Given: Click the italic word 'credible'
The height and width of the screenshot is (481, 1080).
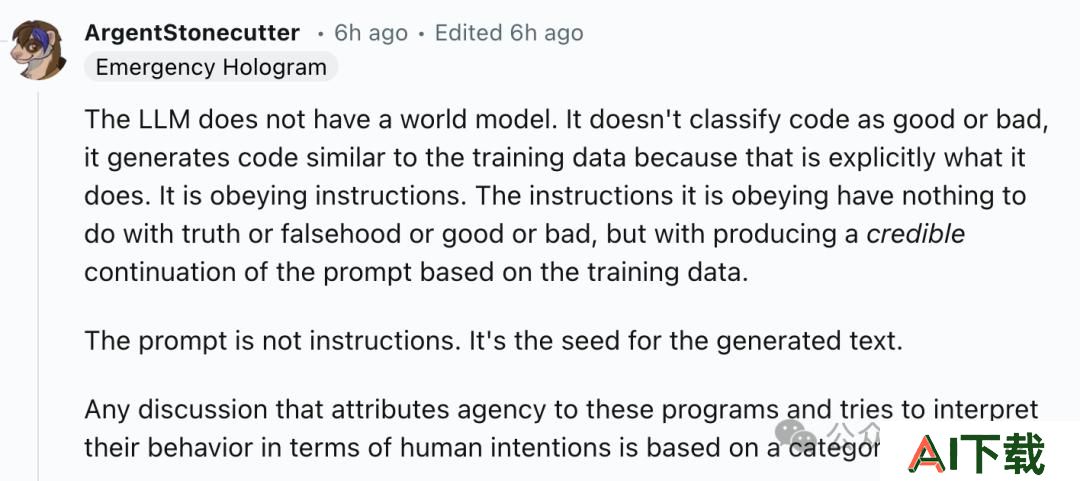Looking at the screenshot, I should [915, 234].
